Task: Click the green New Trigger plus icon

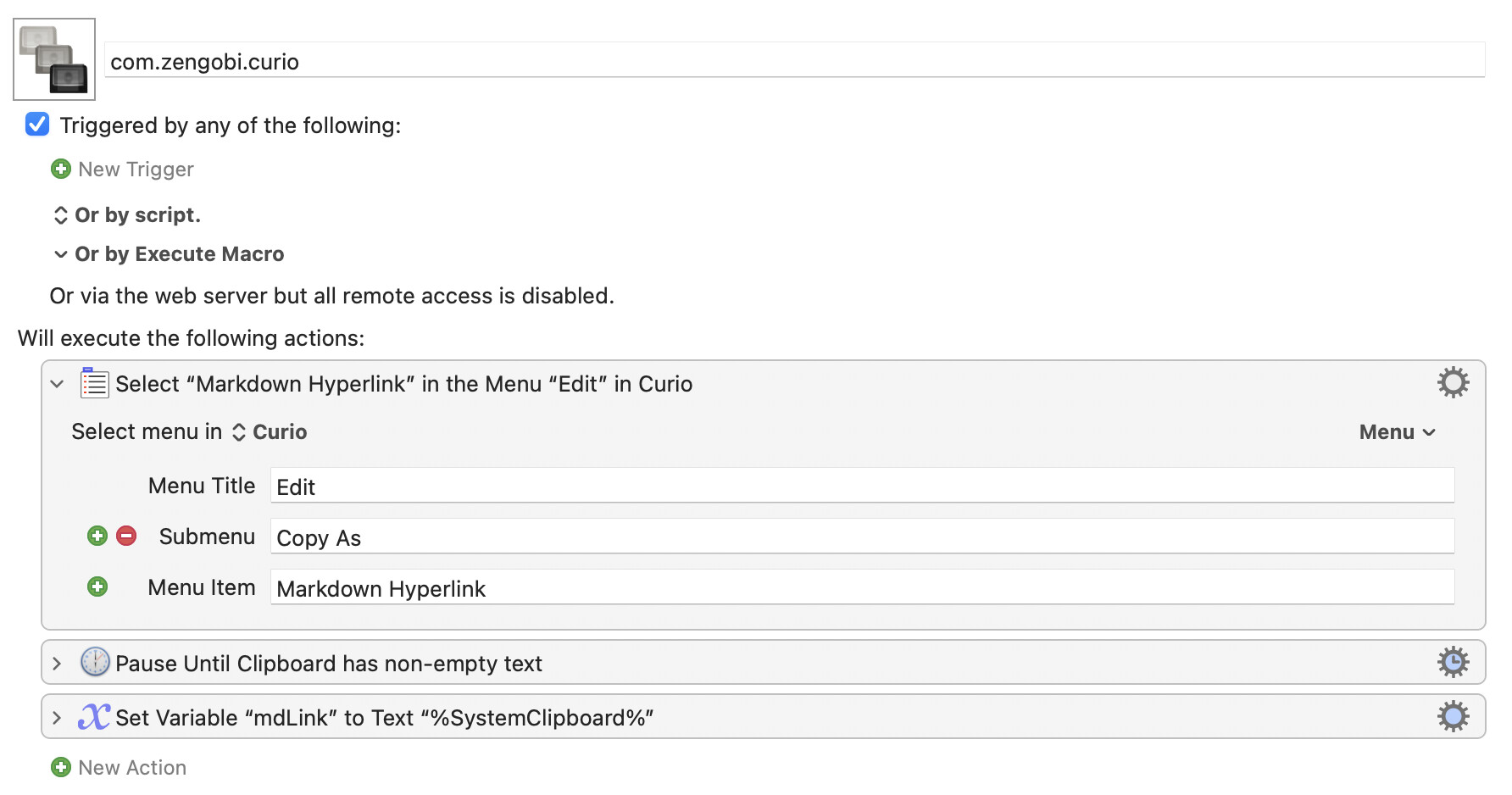Action: point(61,170)
